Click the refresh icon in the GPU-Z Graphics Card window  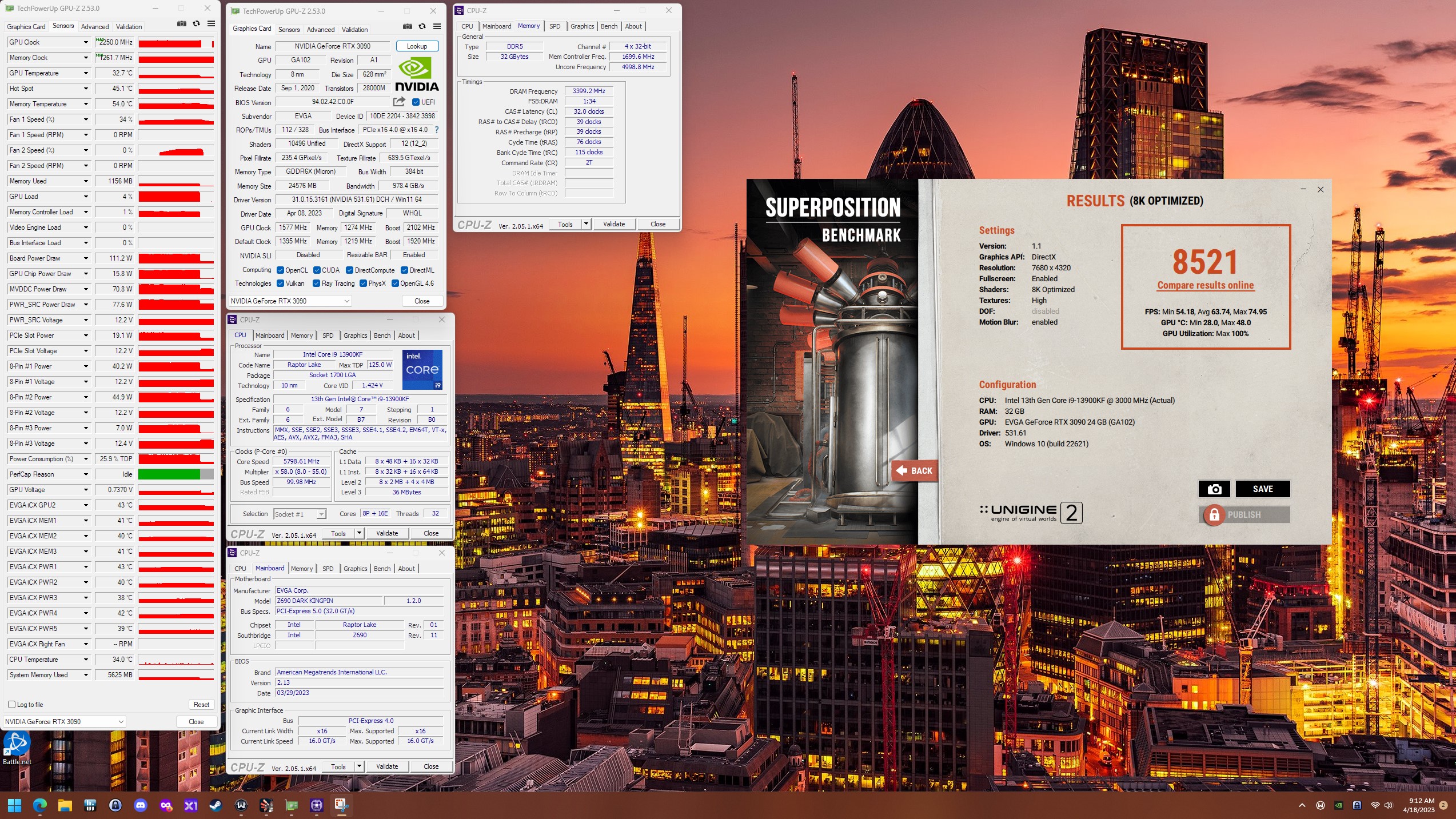click(x=422, y=27)
